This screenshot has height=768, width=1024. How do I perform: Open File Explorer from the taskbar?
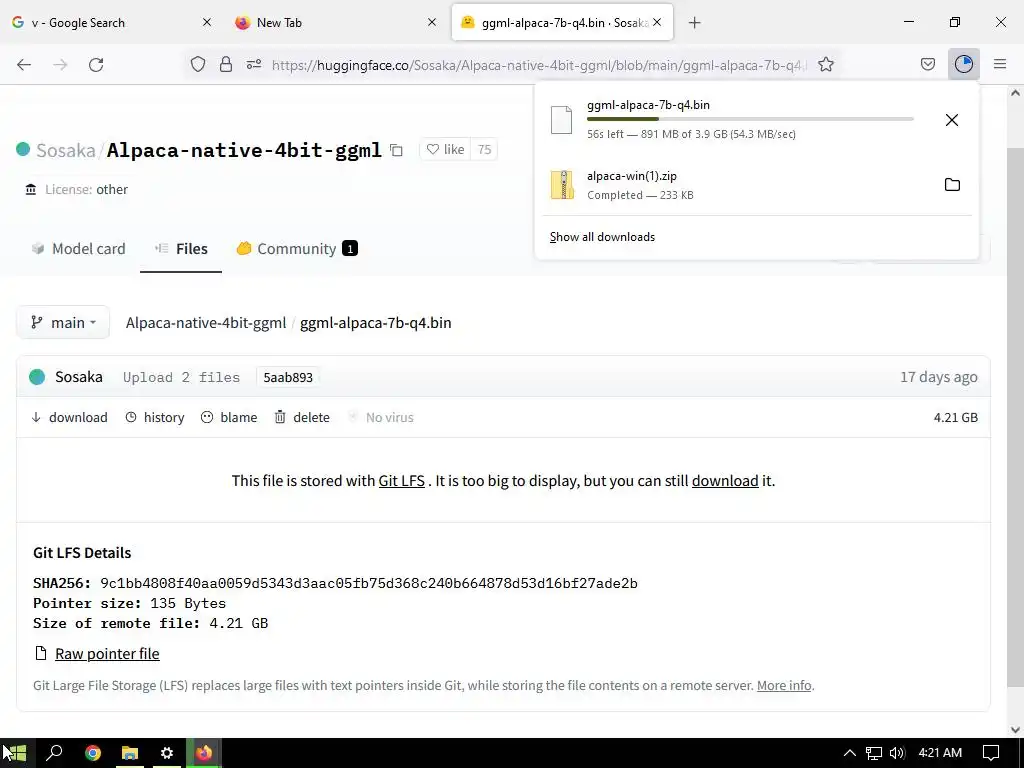[x=130, y=753]
